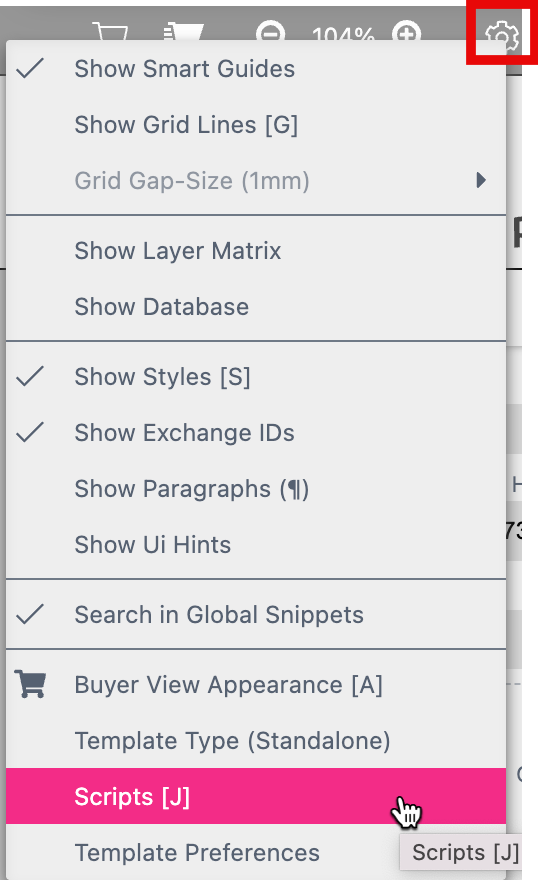Click the shopping cart outline icon
The image size is (538, 880).
110,31
